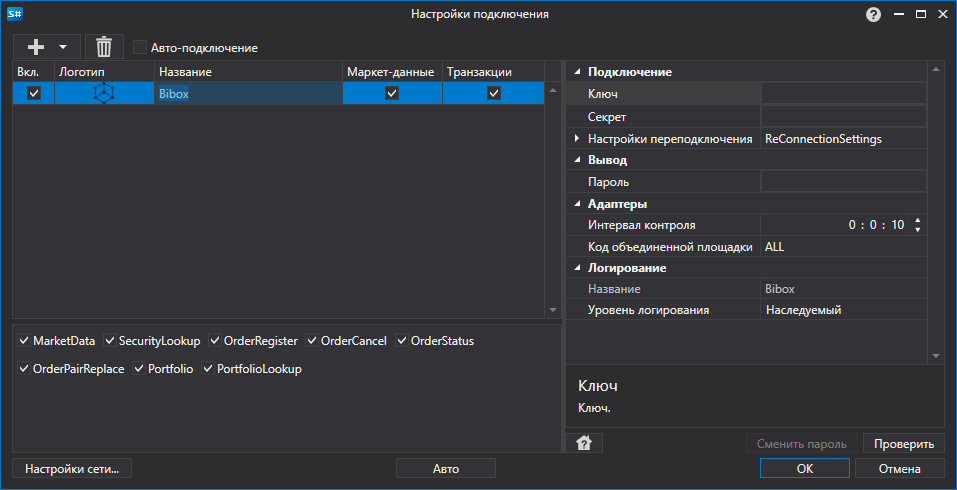Uncheck the OrderStatus message type
This screenshot has width=957, height=490.
coord(402,341)
